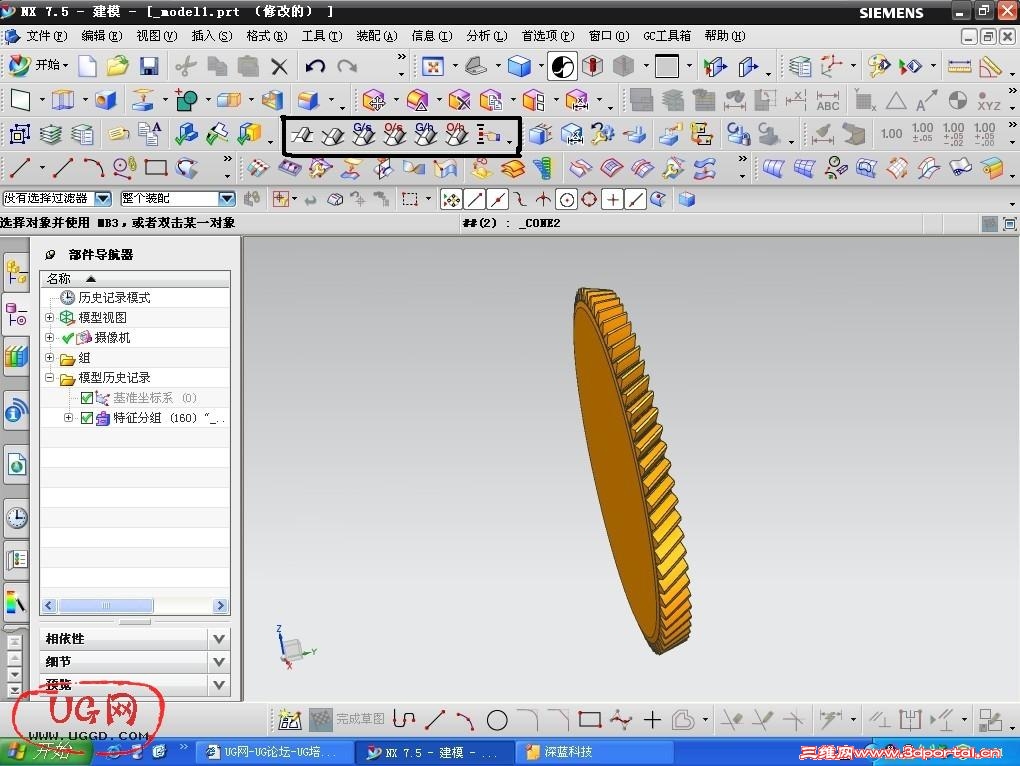Undo the last action

pos(315,66)
